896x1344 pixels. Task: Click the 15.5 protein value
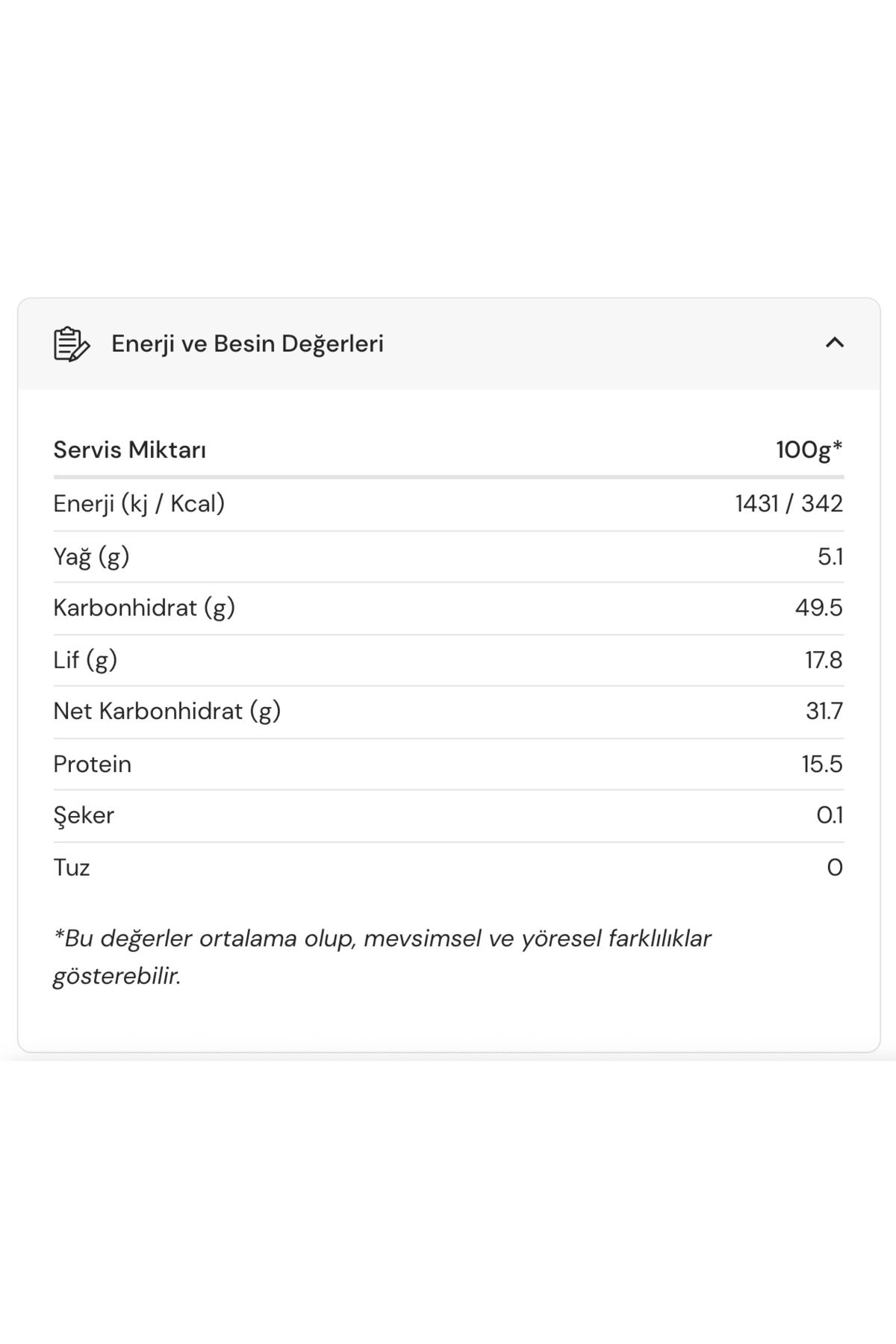822,764
